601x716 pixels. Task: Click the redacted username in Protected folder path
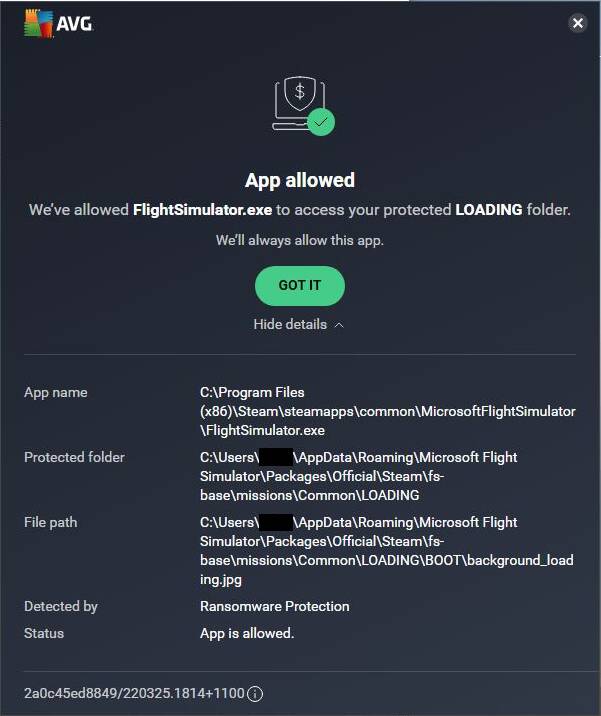(x=276, y=457)
